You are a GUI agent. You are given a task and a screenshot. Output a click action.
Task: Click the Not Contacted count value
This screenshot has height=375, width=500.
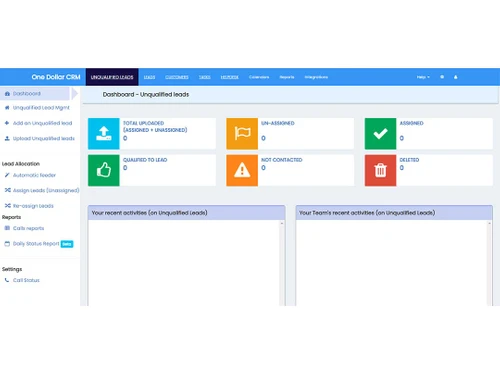pyautogui.click(x=263, y=168)
